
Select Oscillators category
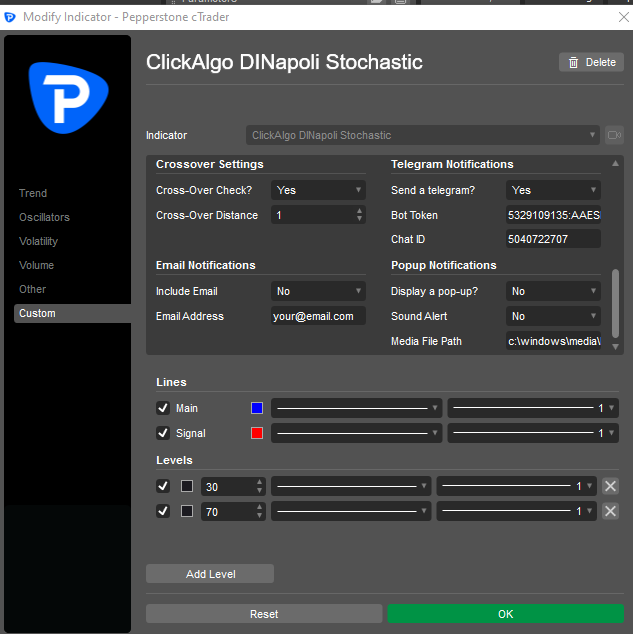click(44, 217)
